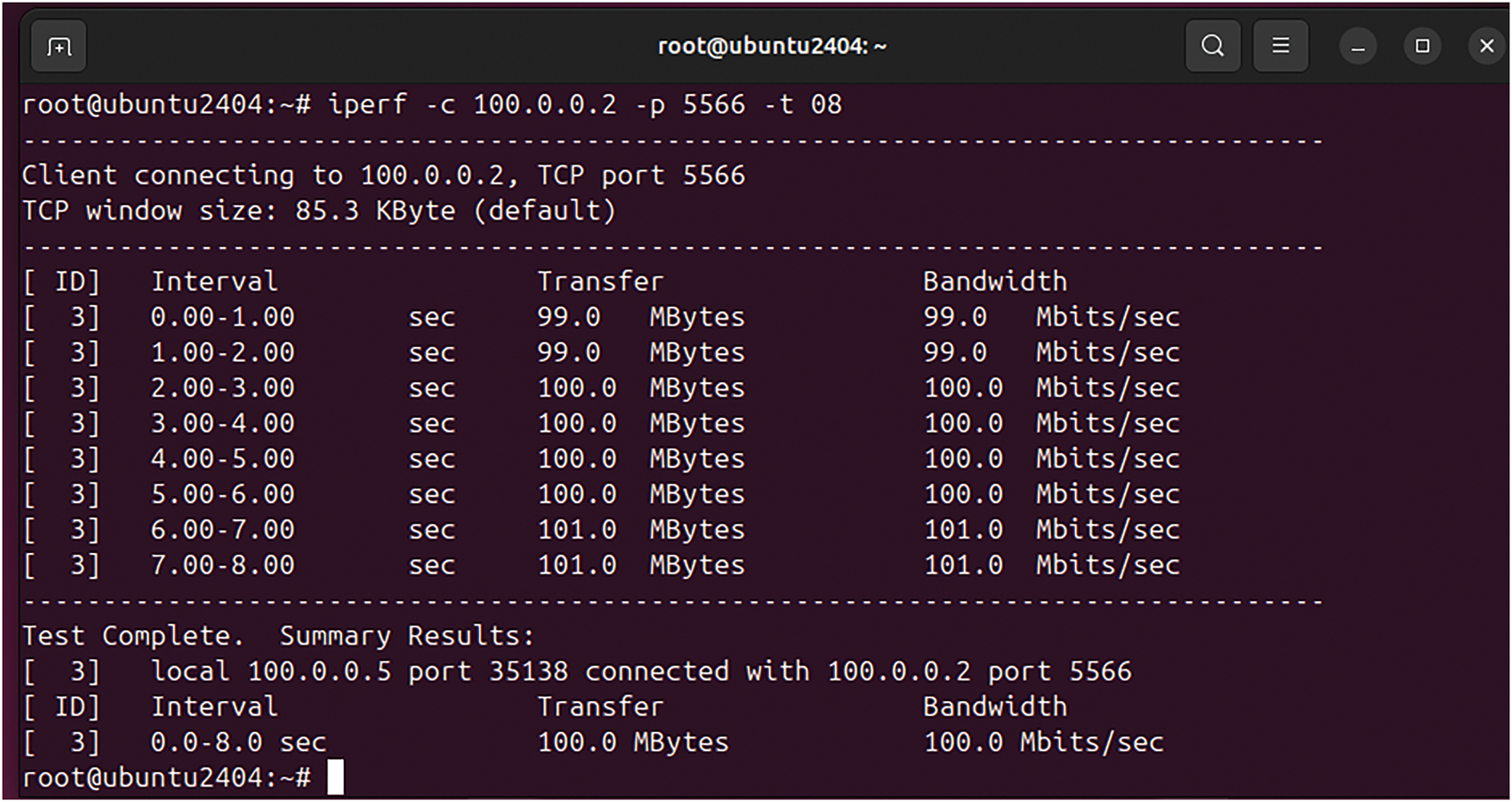This screenshot has height=802, width=1512.
Task: Click the search icon in the header bar
Action: (x=1212, y=46)
